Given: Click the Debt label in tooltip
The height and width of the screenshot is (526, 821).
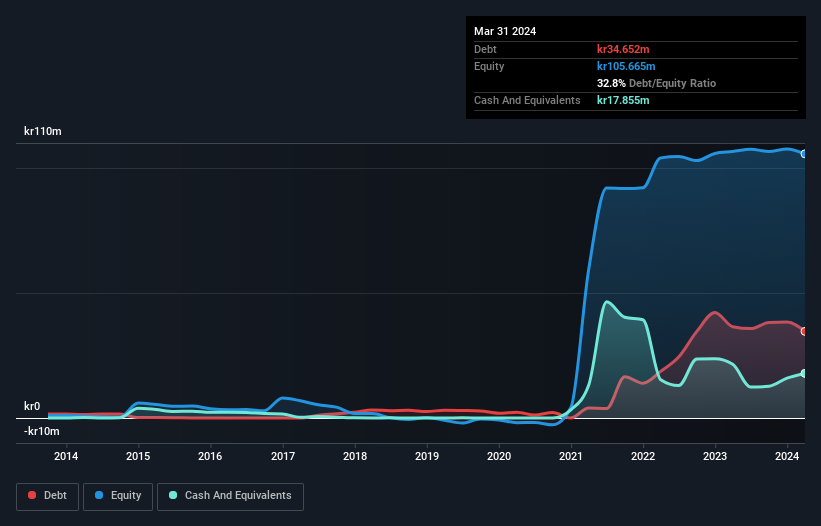Looking at the screenshot, I should click(x=485, y=49).
